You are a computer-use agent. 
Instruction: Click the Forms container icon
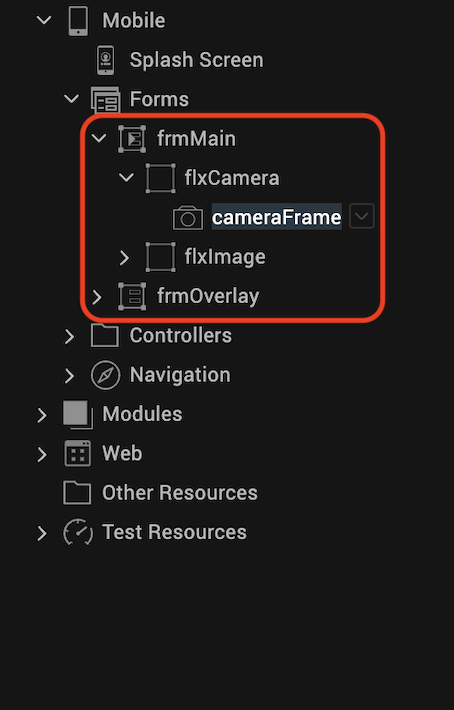coord(105,99)
